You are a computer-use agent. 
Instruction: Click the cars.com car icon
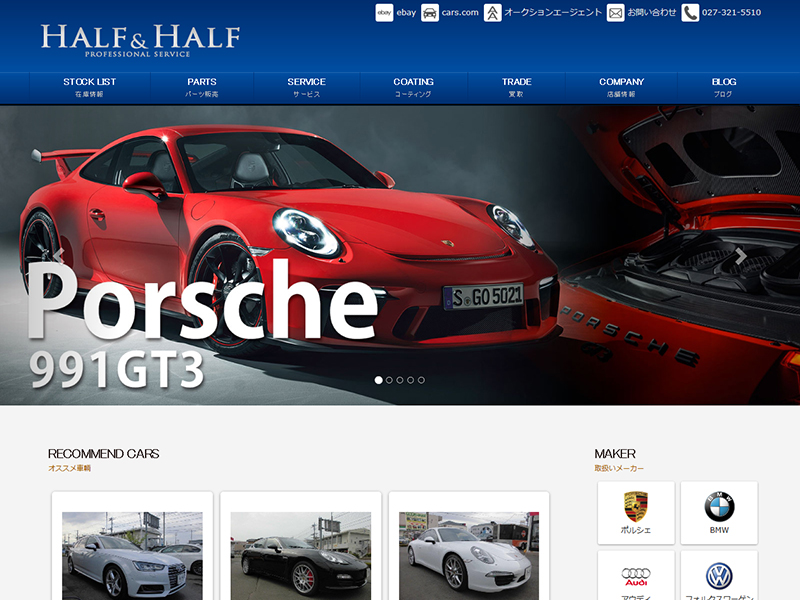(430, 13)
